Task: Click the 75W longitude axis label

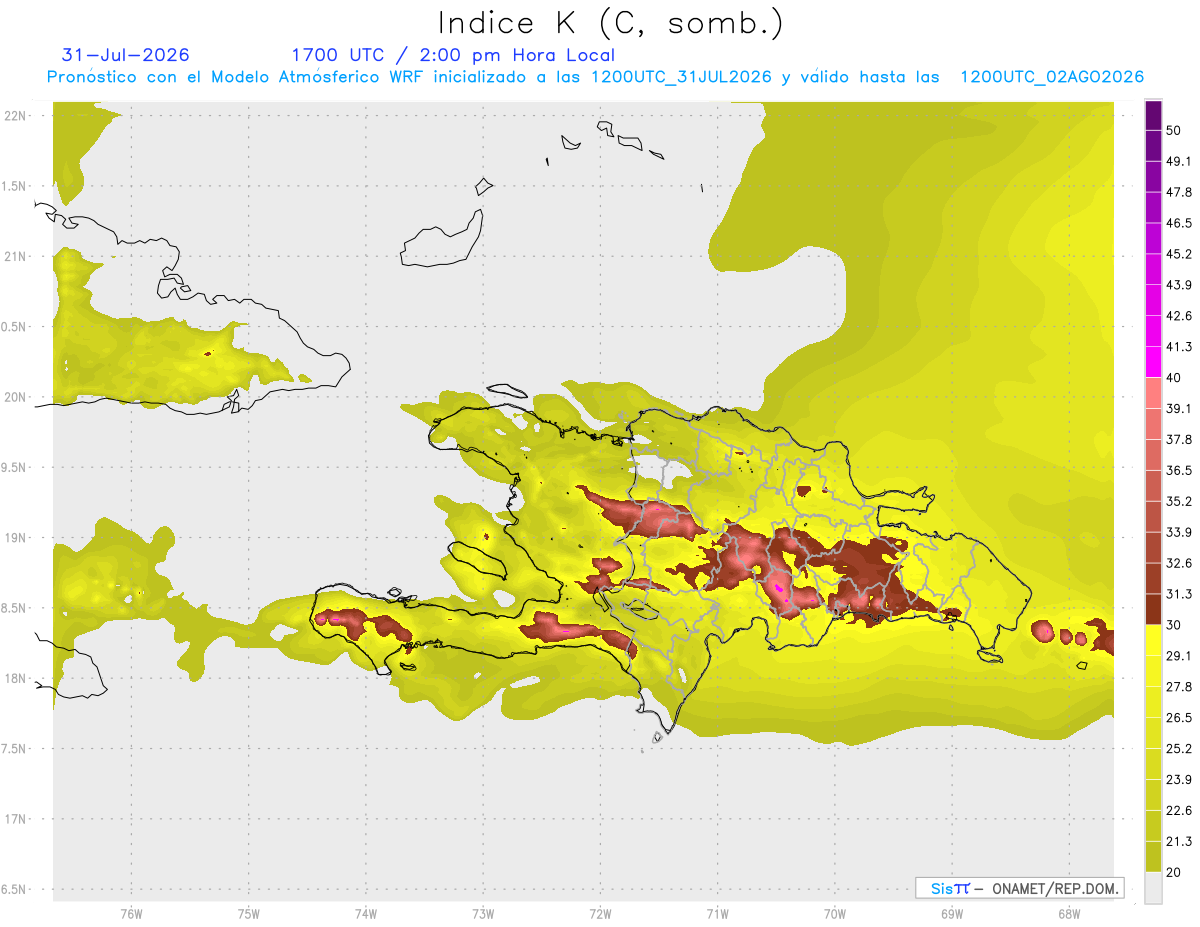Action: pos(249,913)
